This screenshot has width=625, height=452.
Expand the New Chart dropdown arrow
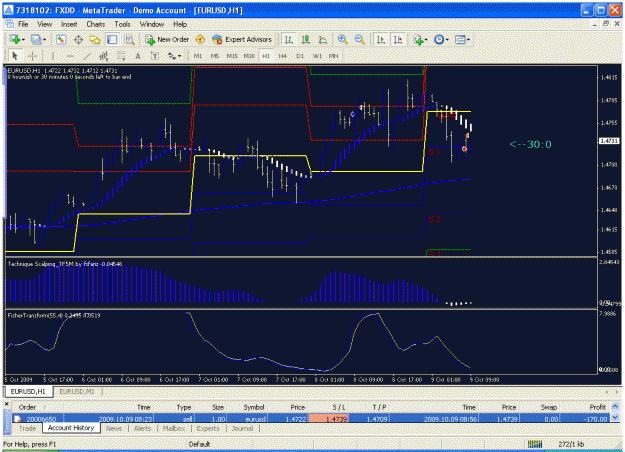(23, 39)
